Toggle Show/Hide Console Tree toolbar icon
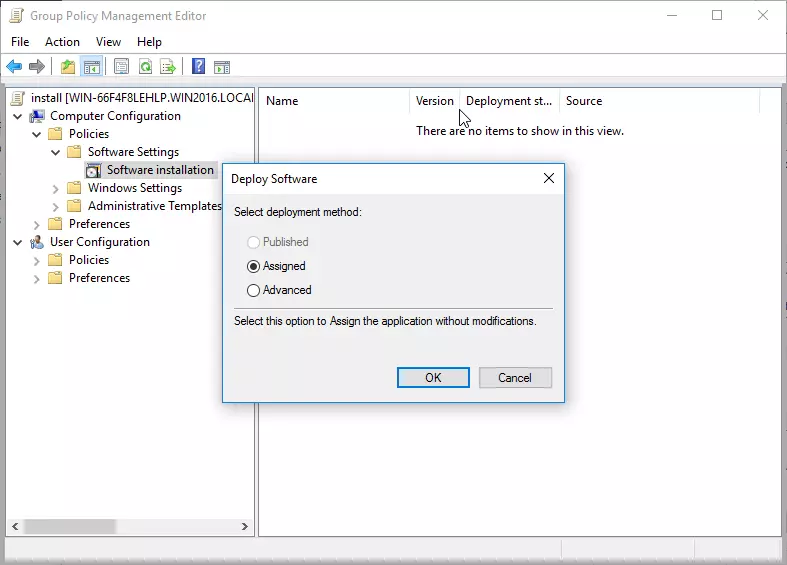Screen dimensions: 787x565 pos(91,67)
